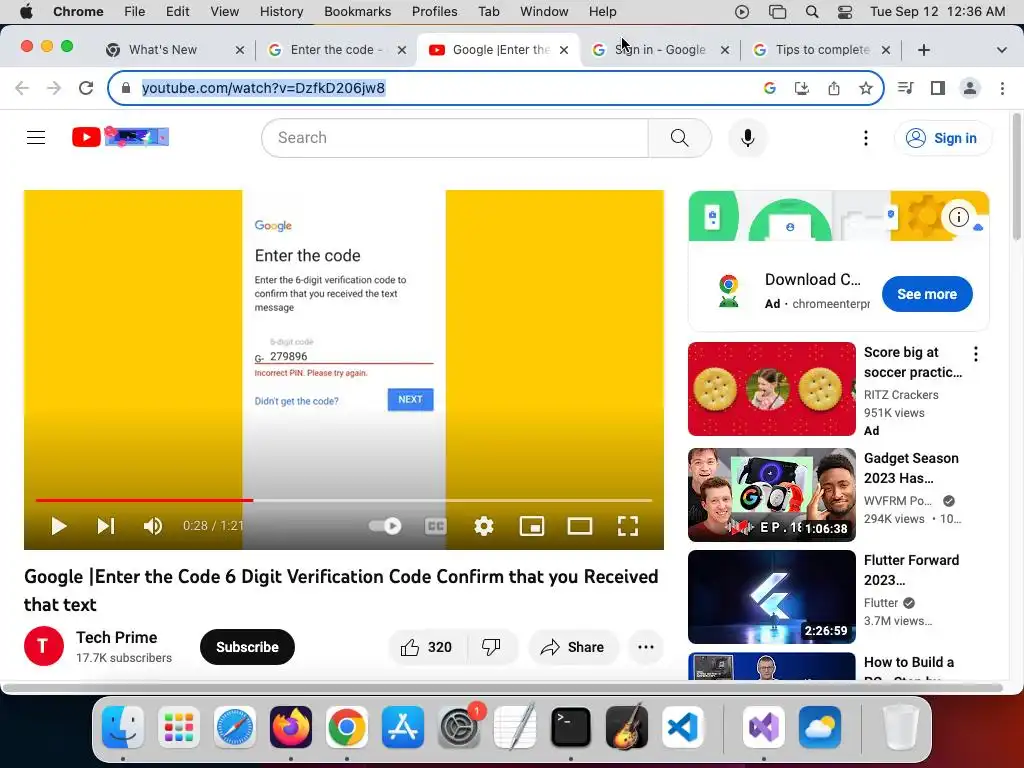Install app icon in address bar
Image resolution: width=1024 pixels, height=768 pixels.
tap(802, 88)
